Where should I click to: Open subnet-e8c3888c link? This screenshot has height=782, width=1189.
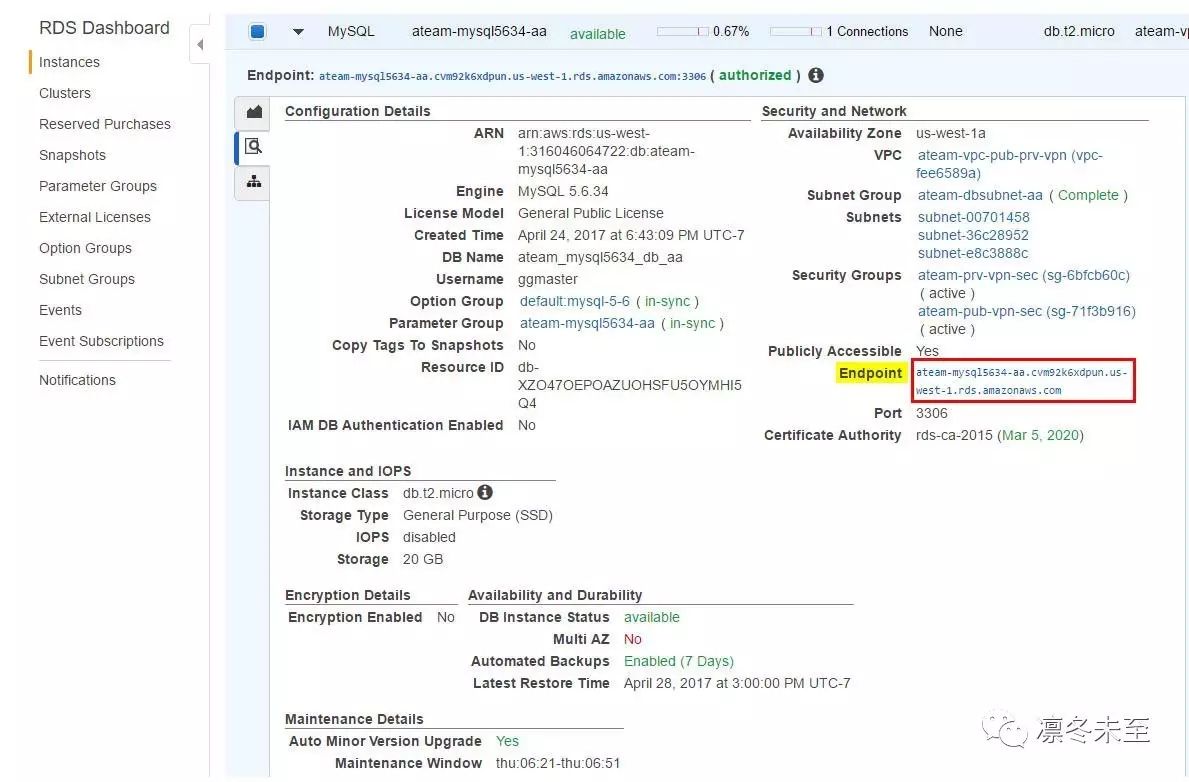(973, 253)
